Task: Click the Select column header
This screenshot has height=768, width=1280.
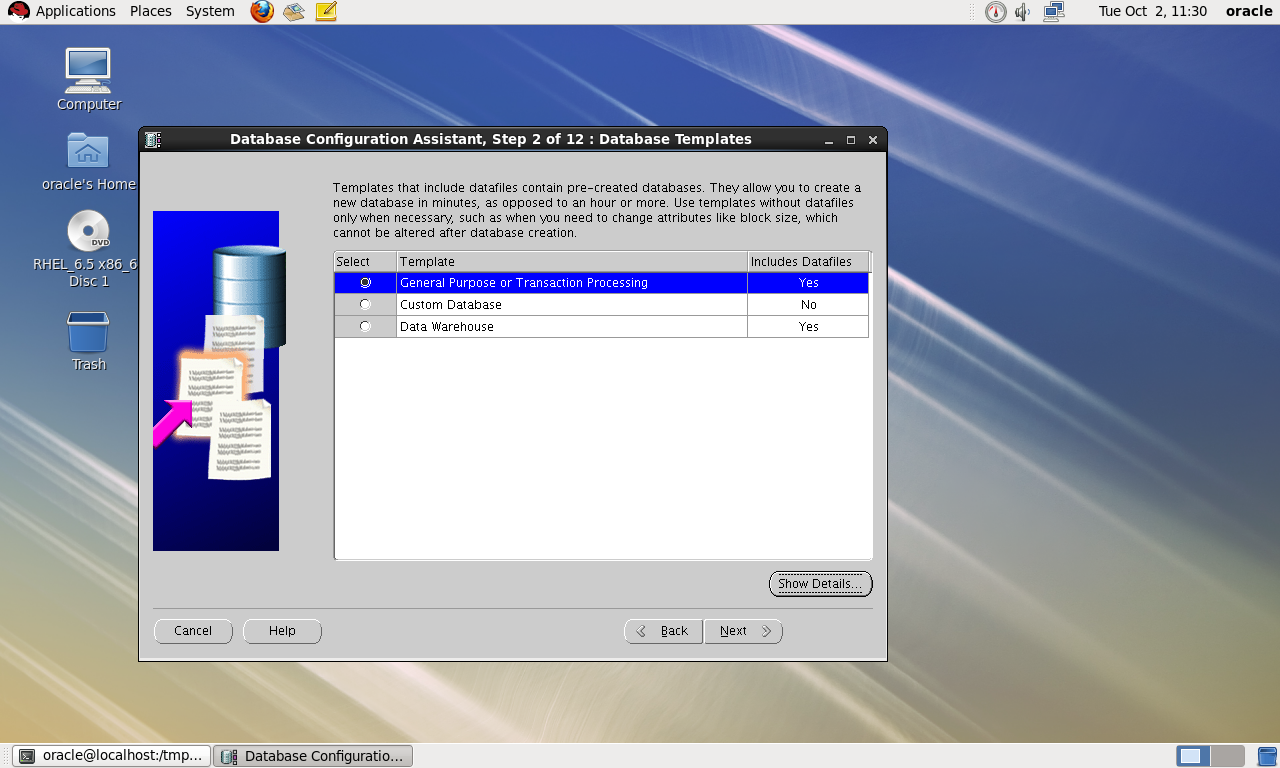Action: coord(365,262)
